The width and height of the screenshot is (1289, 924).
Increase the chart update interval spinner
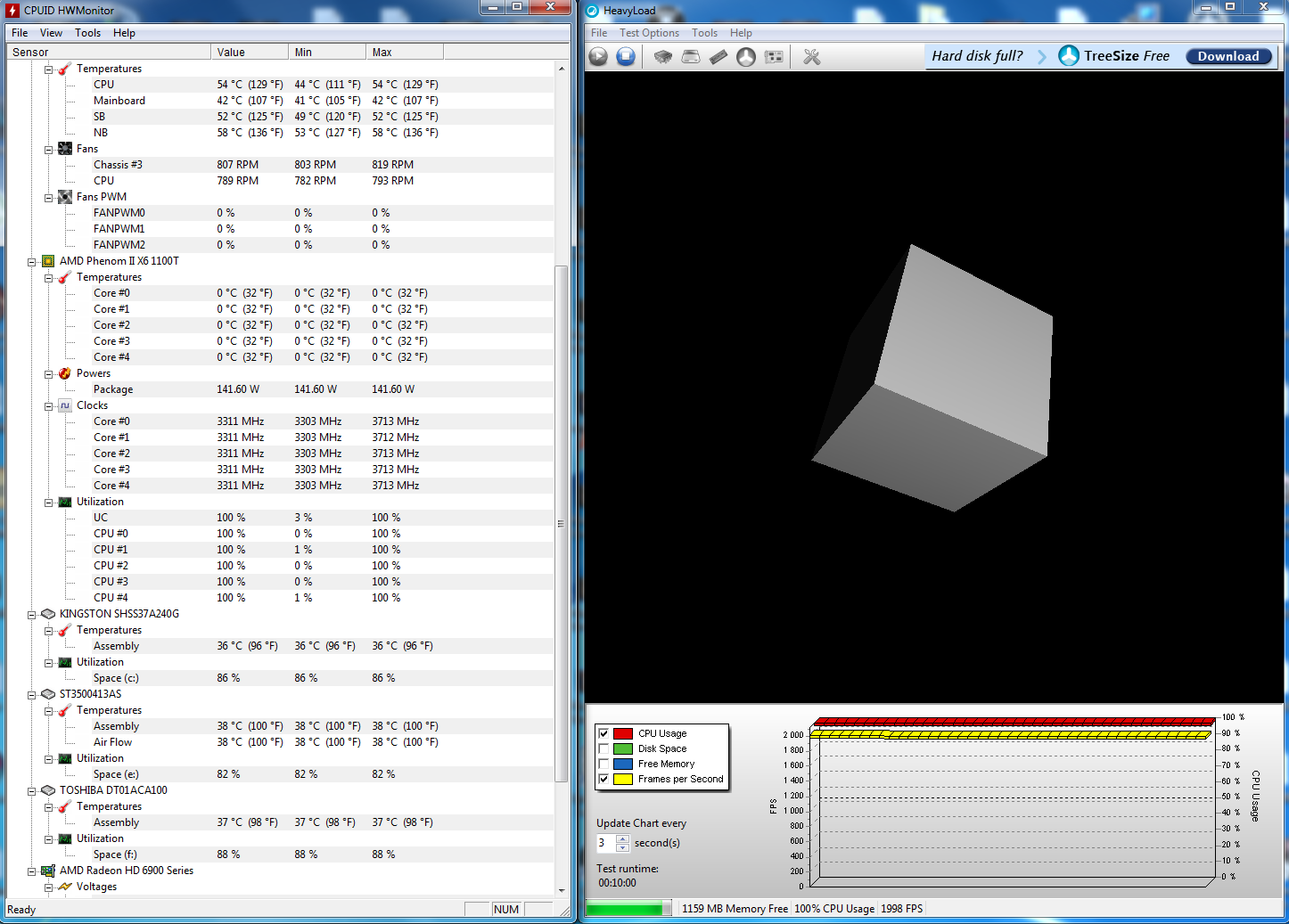coord(622,838)
